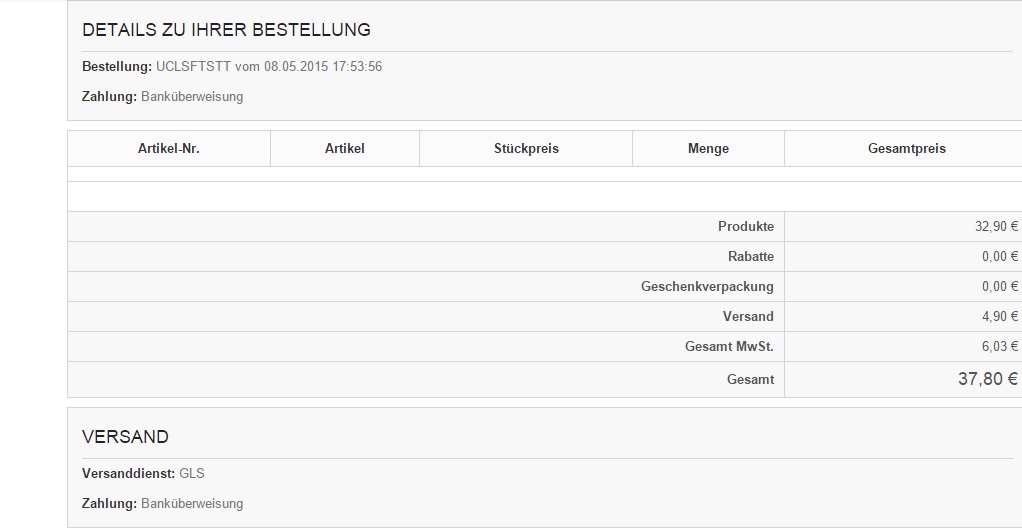1022x529 pixels.
Task: Click the 37,80 € total amount
Action: [x=987, y=379]
